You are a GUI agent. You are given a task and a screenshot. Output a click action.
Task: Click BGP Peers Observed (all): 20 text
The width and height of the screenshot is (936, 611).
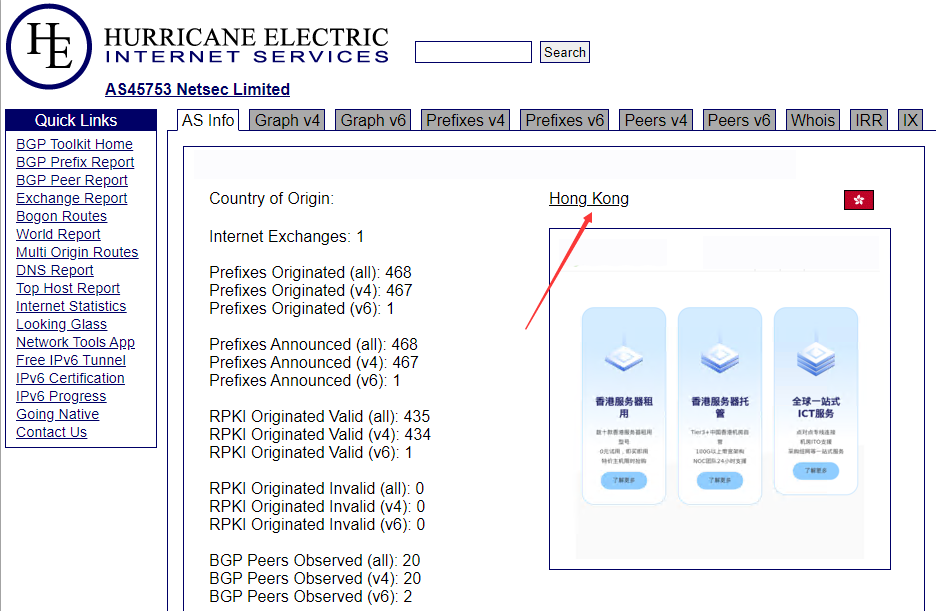315,560
